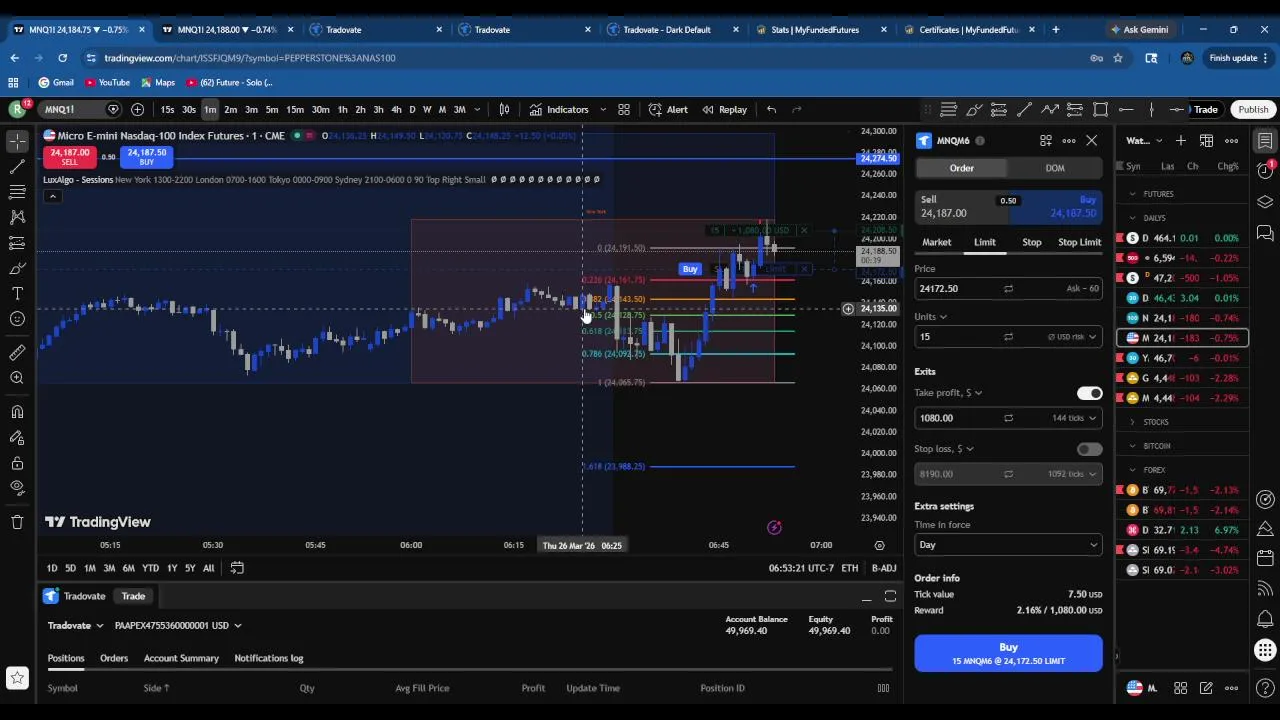1280x720 pixels.
Task: Select the 15s timeframe
Action: tap(167, 109)
